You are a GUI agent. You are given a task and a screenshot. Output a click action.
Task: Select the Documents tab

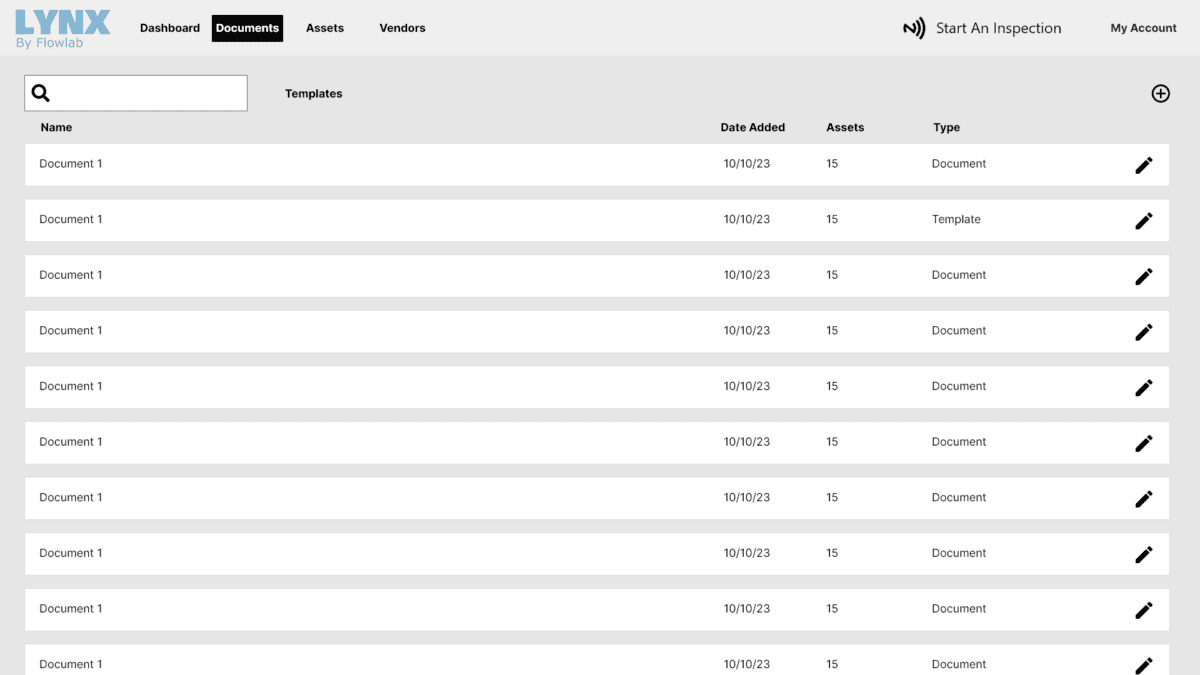pyautogui.click(x=247, y=28)
